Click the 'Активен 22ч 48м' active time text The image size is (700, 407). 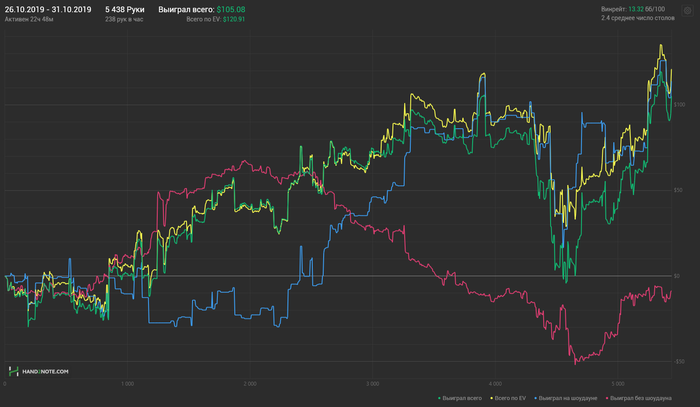coord(29,19)
